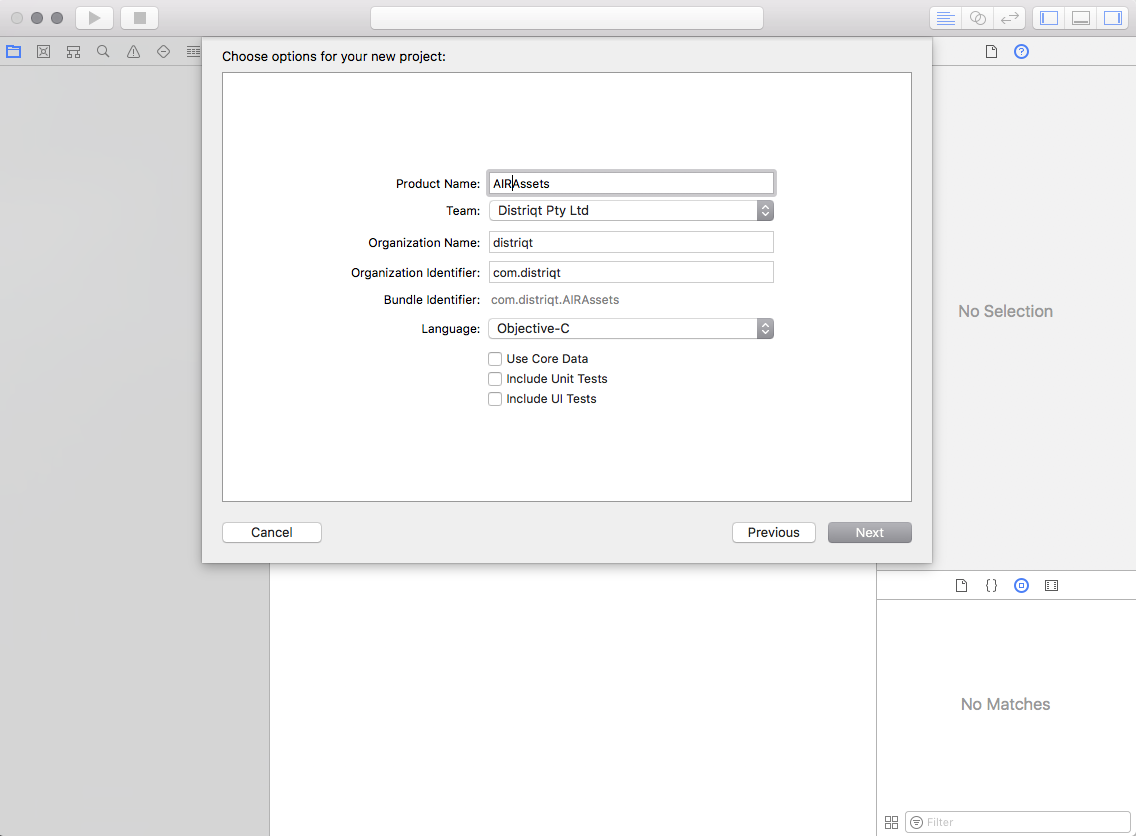The height and width of the screenshot is (836, 1136).
Task: Enable Include UI Tests checkbox
Action: 495,399
